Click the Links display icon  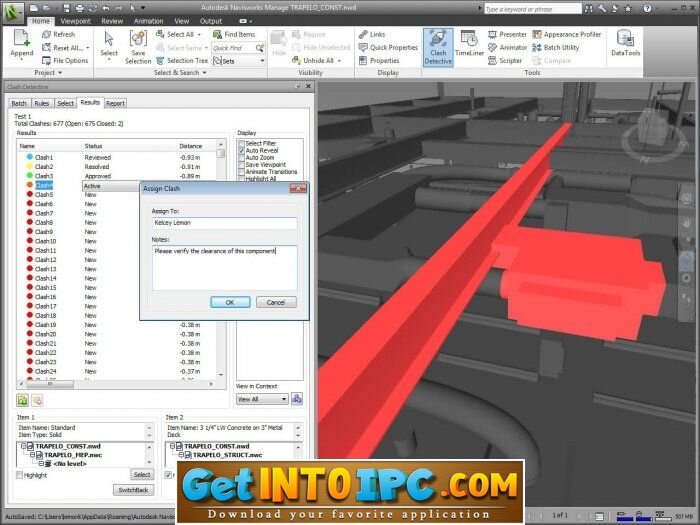(x=363, y=34)
